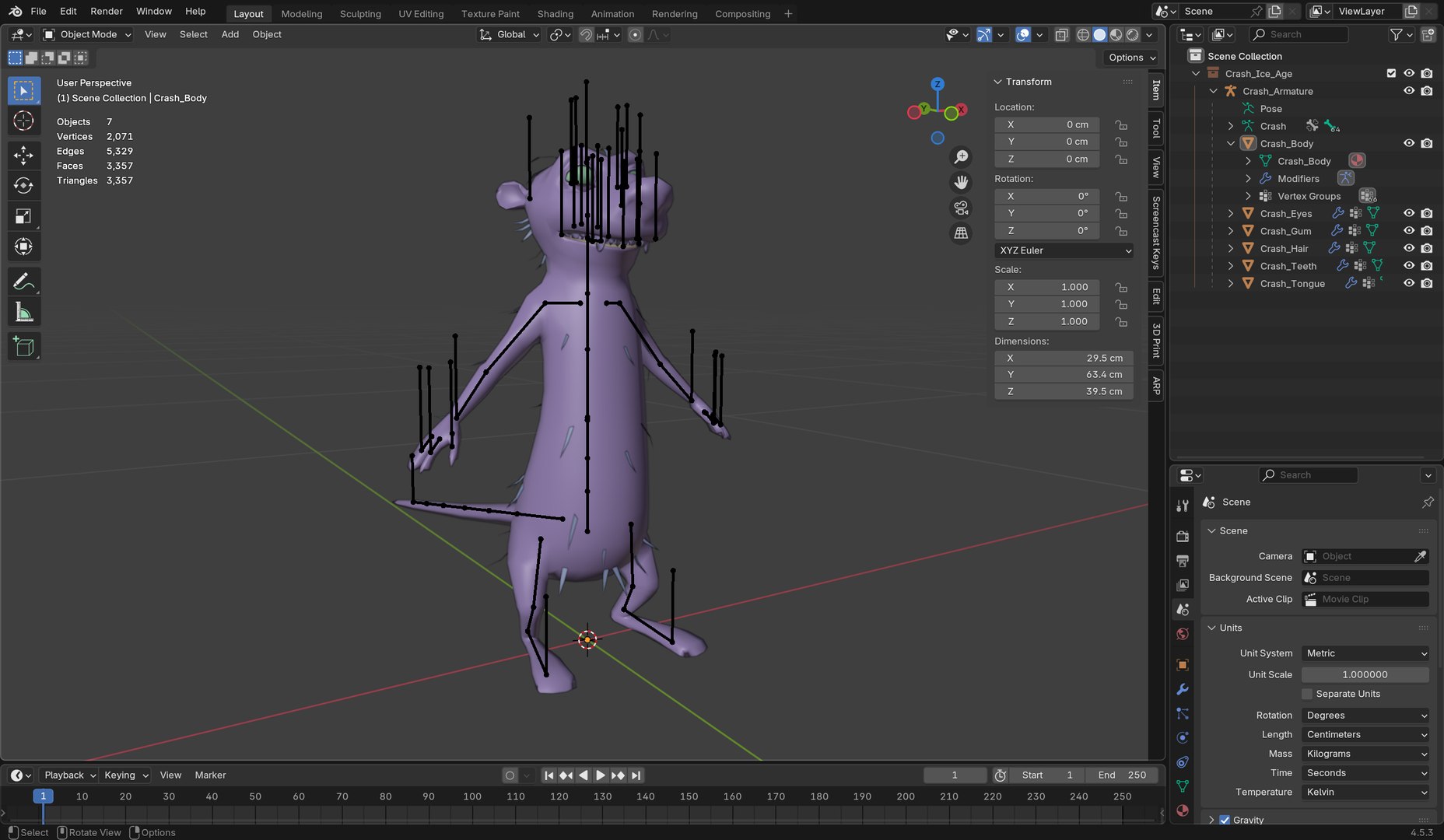This screenshot has height=840, width=1444.
Task: Switch to the Shading workspace tab
Action: coord(556,14)
